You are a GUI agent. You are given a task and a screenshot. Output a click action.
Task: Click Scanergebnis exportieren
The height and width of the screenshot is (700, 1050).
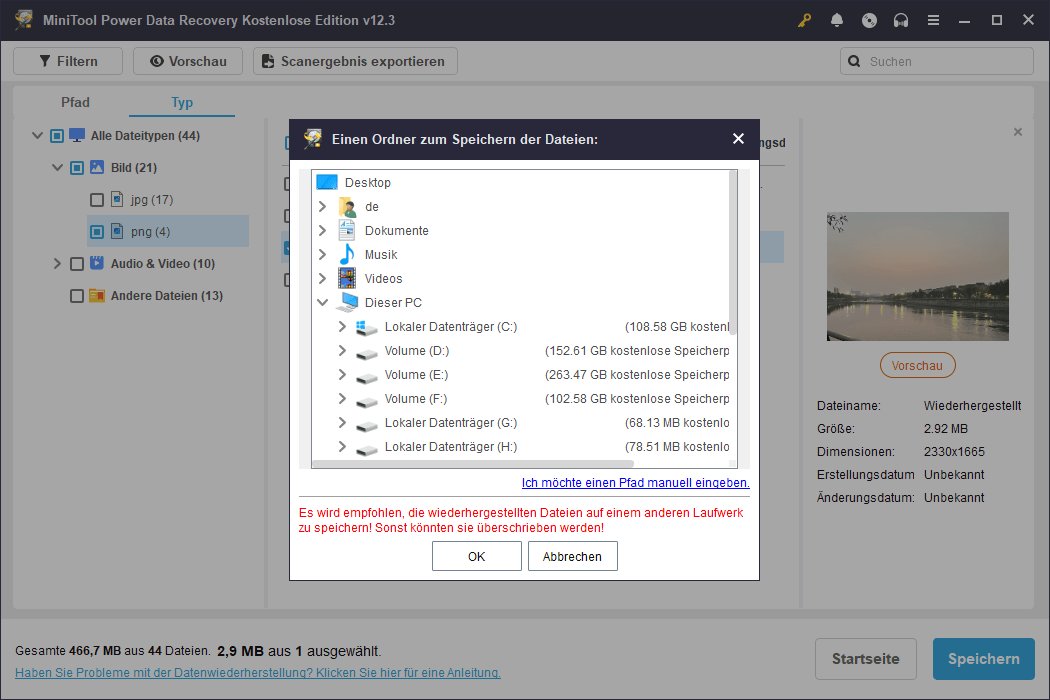coord(355,61)
